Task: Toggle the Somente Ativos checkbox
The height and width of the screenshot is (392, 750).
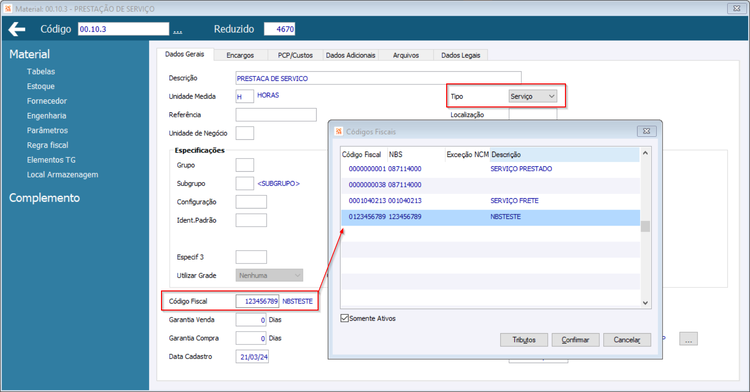Action: tap(344, 318)
